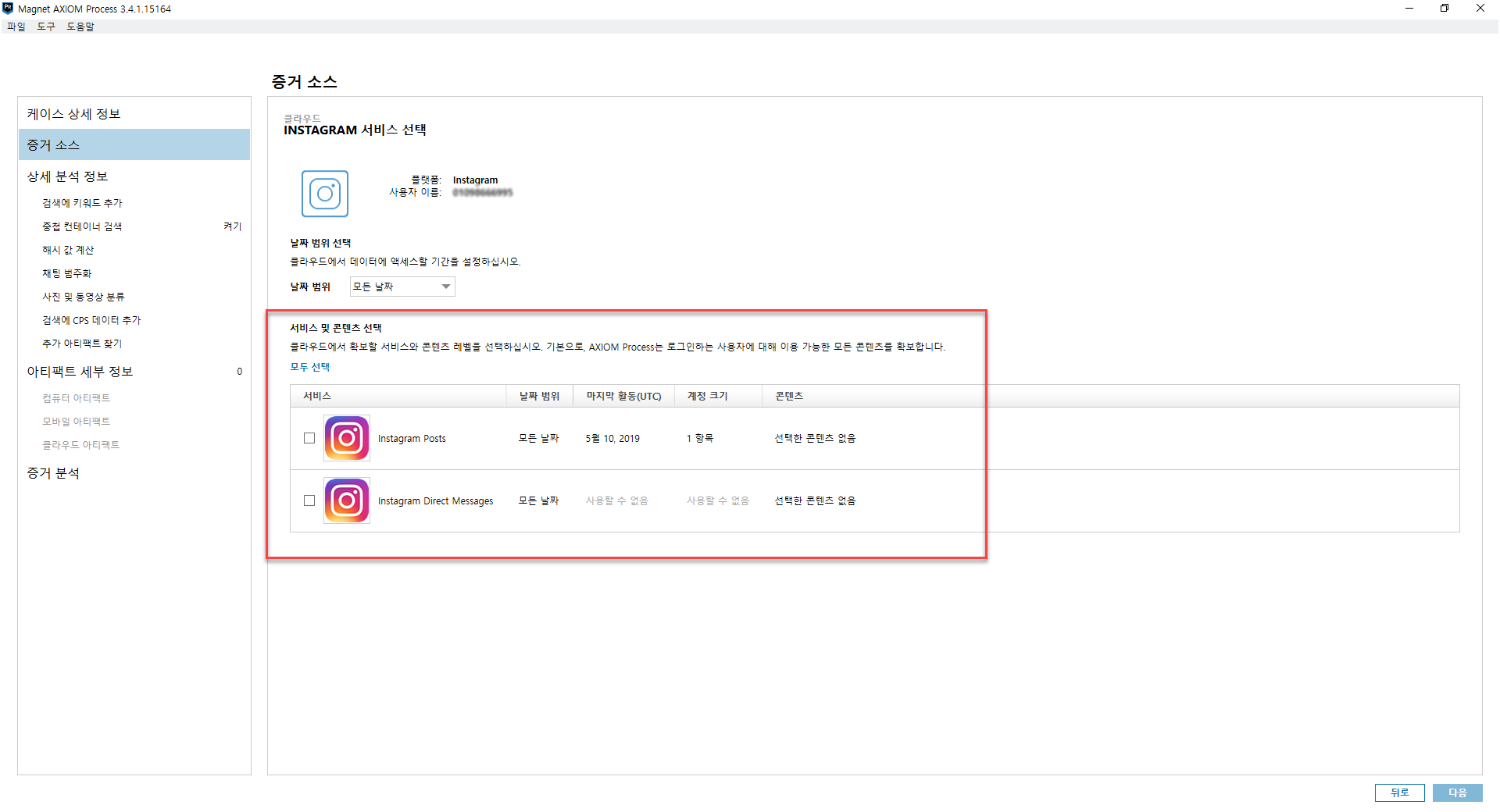Click the 5월 10, 2019 last activity cell
This screenshot has width=1500, height=812.
pos(612,439)
